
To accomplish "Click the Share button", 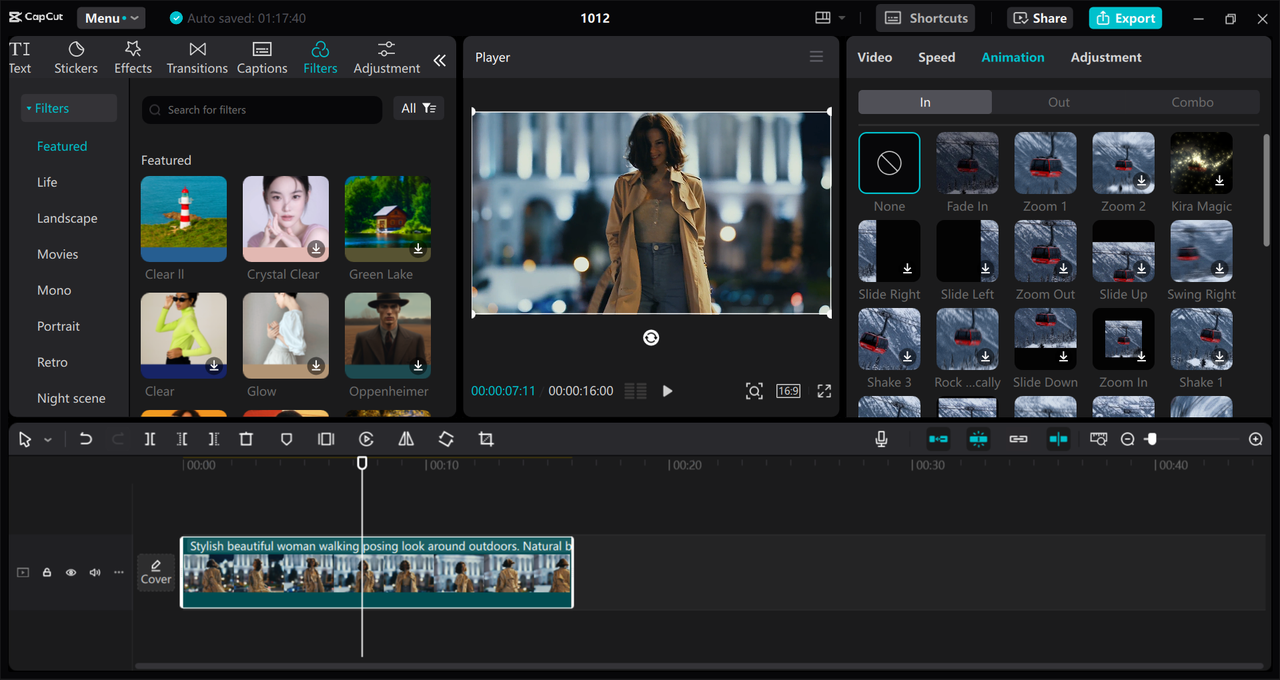I will point(1039,18).
